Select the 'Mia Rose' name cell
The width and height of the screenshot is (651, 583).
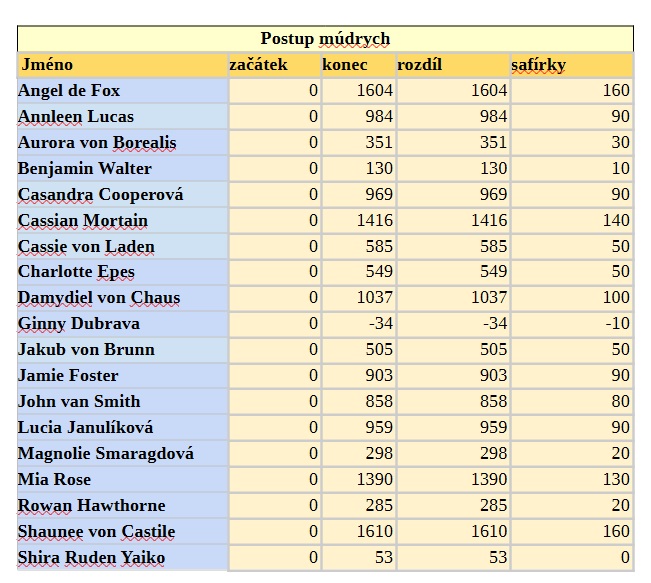(x=55, y=480)
